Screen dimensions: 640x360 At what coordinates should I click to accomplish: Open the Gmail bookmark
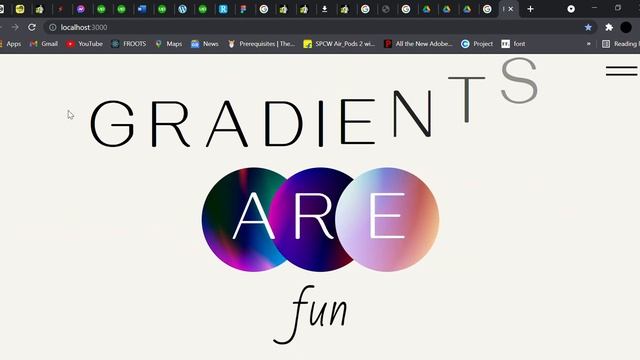(x=44, y=44)
